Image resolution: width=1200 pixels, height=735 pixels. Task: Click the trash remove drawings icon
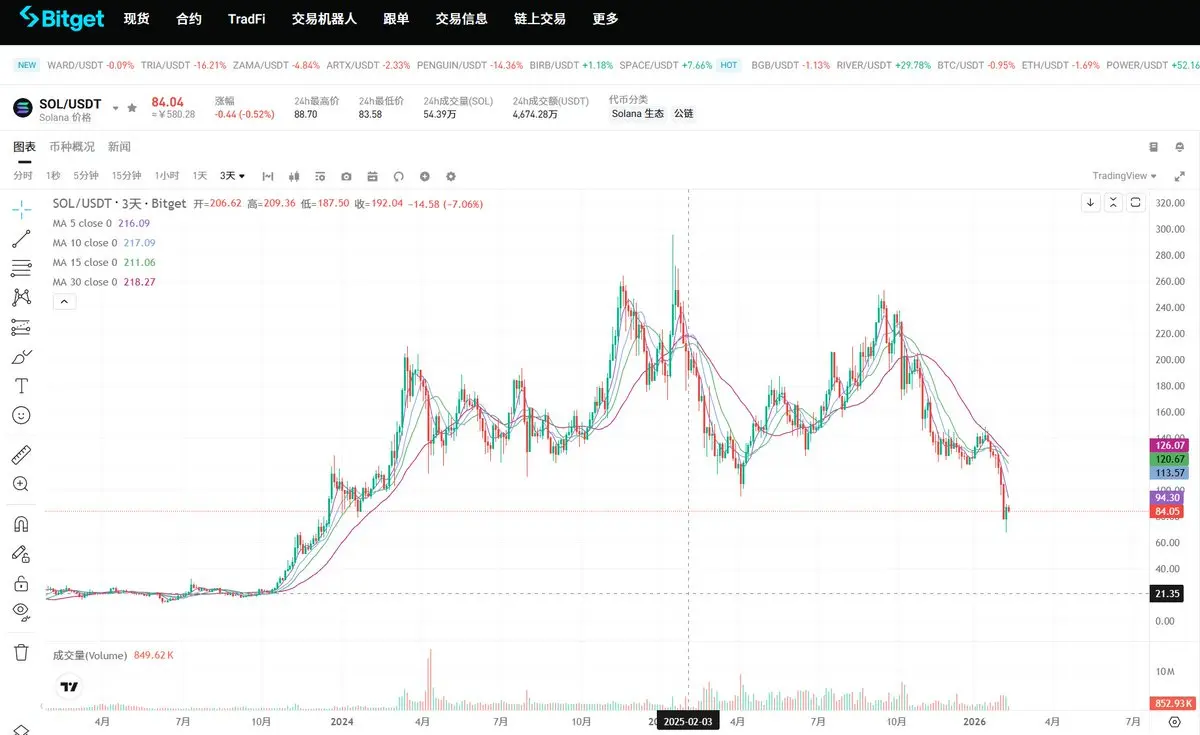click(x=21, y=652)
